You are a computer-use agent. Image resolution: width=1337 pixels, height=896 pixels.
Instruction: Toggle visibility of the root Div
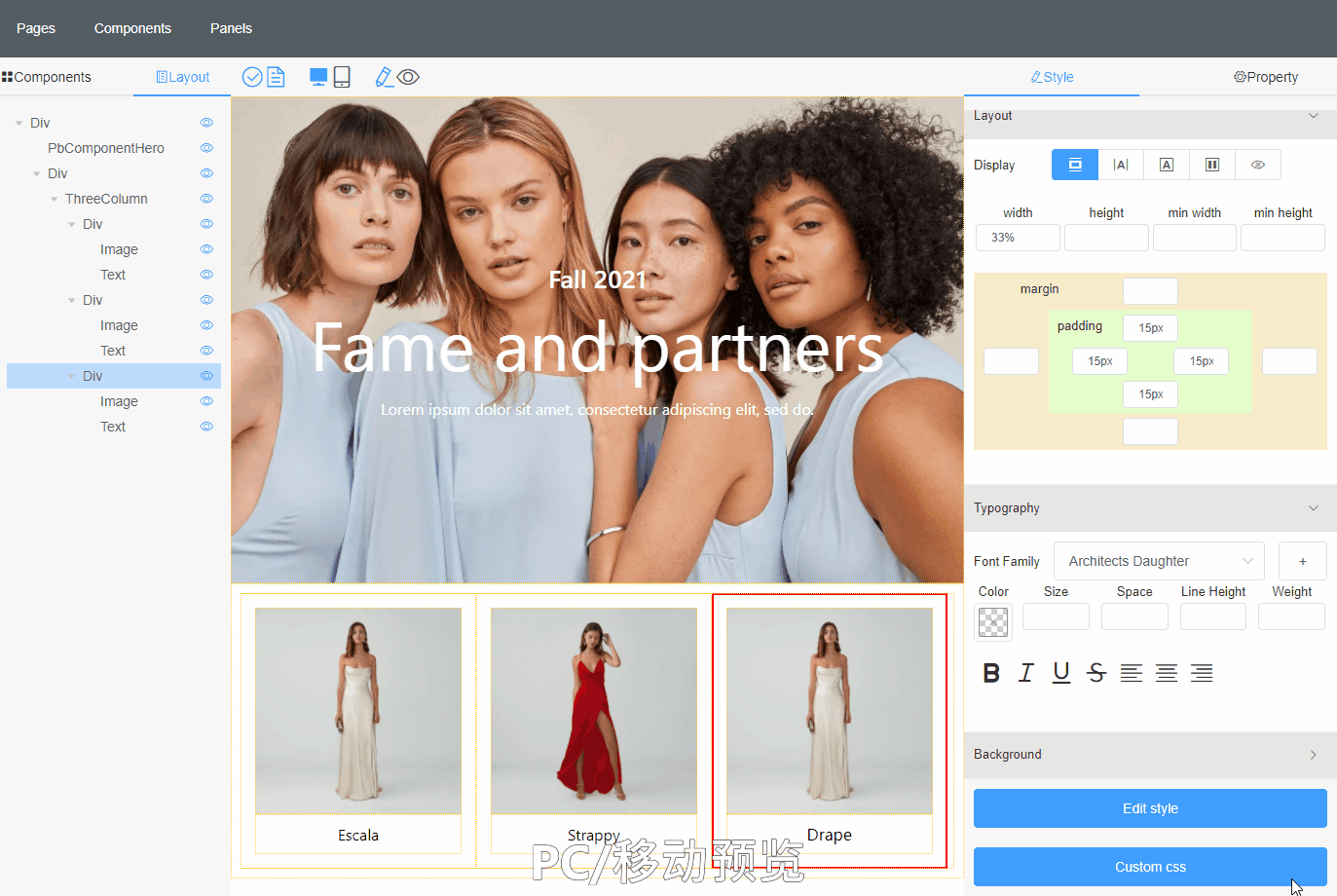pyautogui.click(x=206, y=123)
